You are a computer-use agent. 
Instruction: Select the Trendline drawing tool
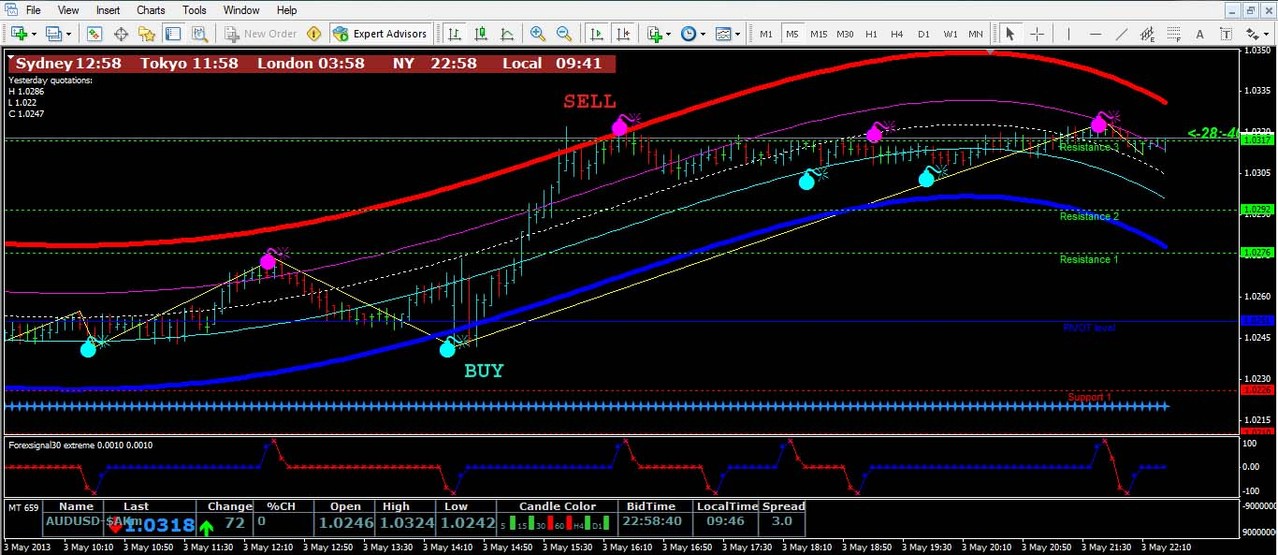pyautogui.click(x=1122, y=33)
